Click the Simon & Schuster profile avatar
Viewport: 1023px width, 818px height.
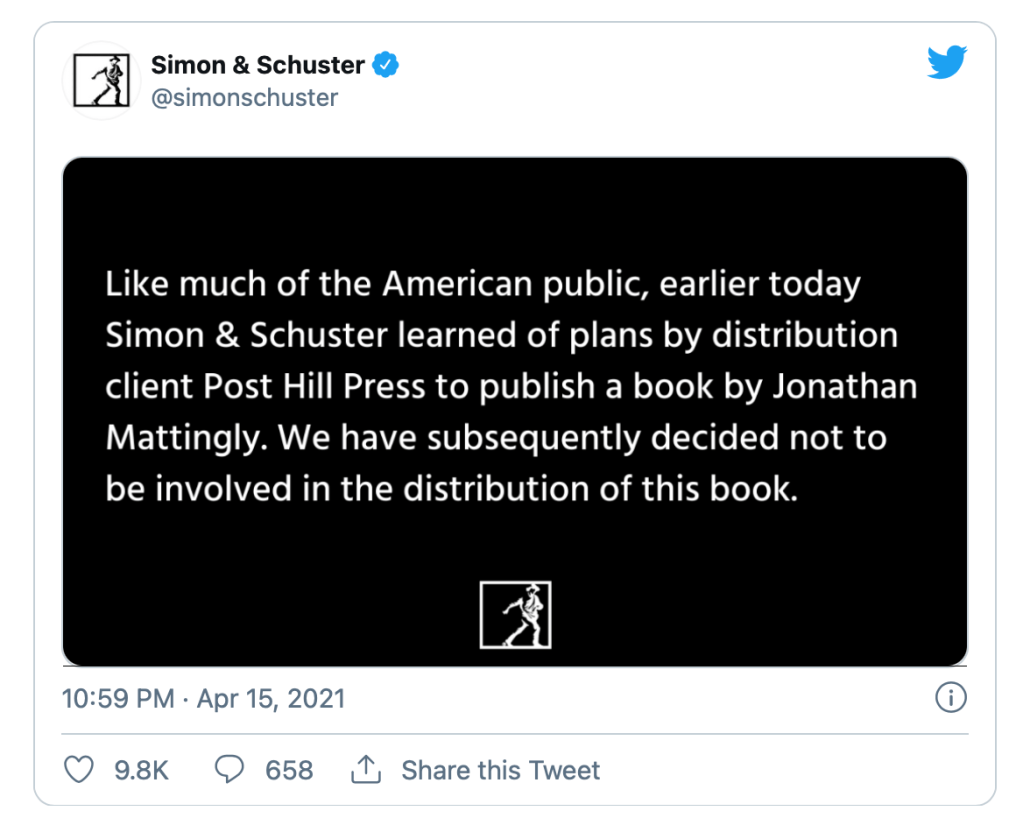coord(101,81)
